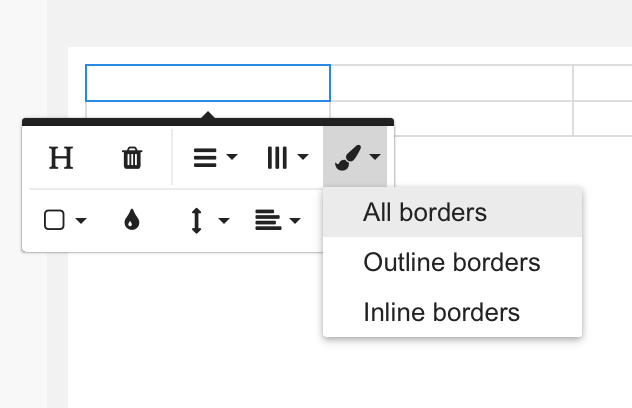Click the vertical align up-down arrow icon
Screen dimensions: 632x408
(x=196, y=220)
